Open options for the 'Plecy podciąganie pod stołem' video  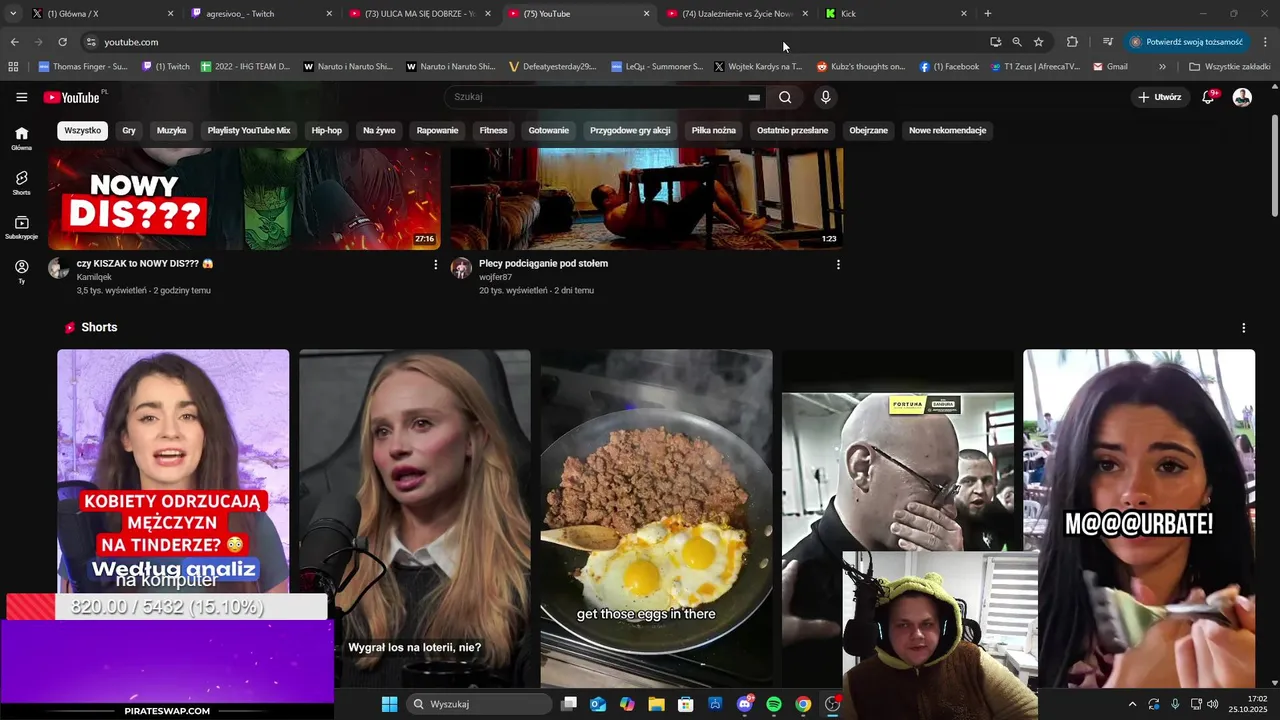pyautogui.click(x=838, y=264)
